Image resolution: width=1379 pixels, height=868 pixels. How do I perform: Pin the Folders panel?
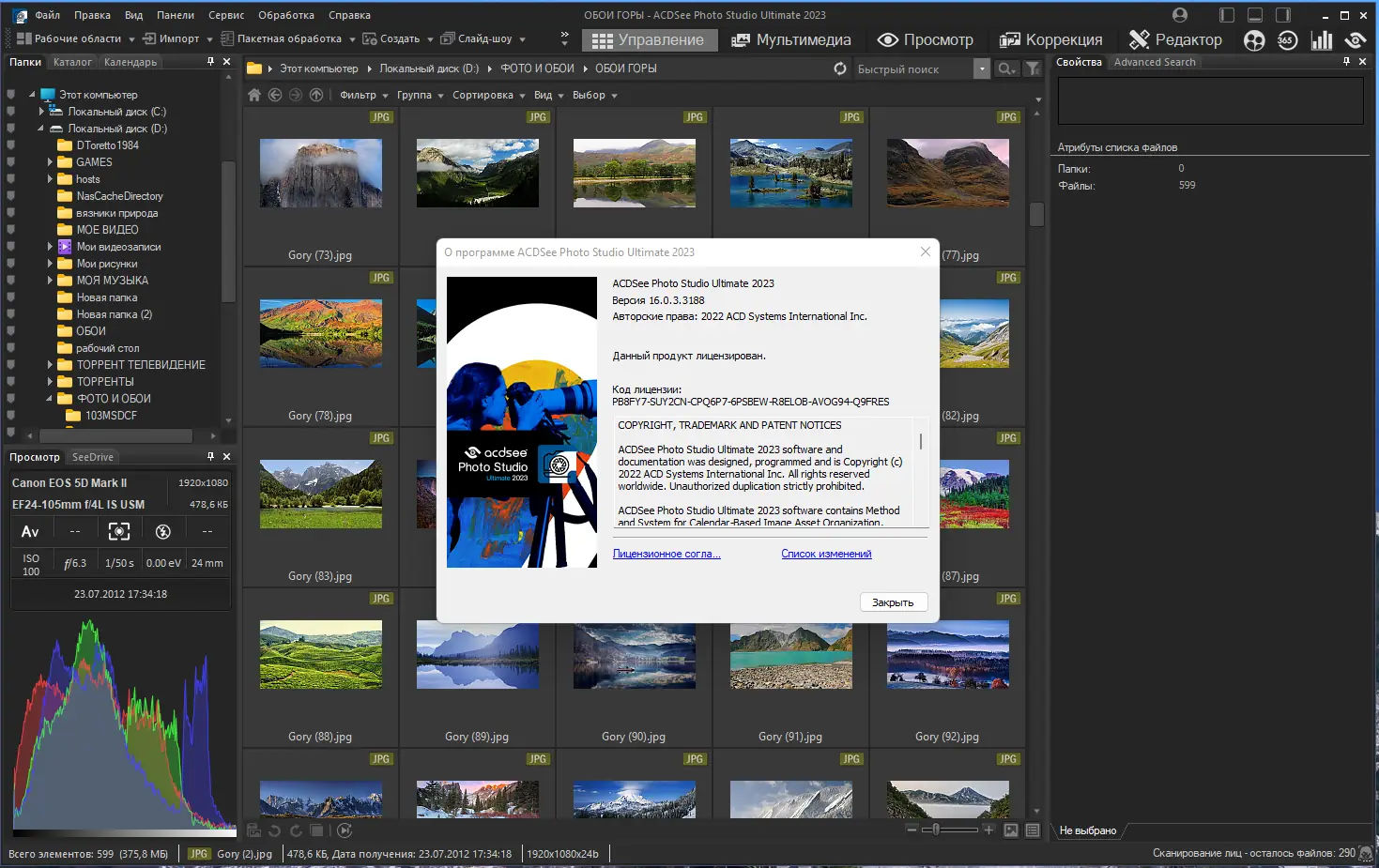coord(210,61)
